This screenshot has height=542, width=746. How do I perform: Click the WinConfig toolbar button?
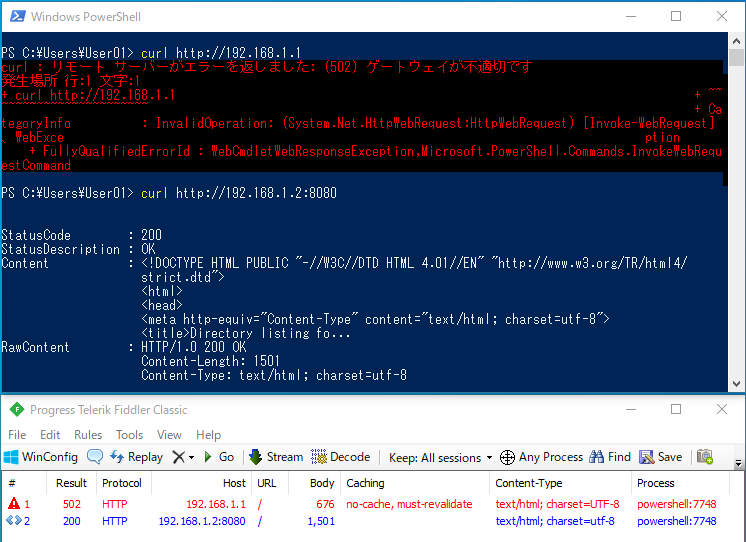[41, 457]
